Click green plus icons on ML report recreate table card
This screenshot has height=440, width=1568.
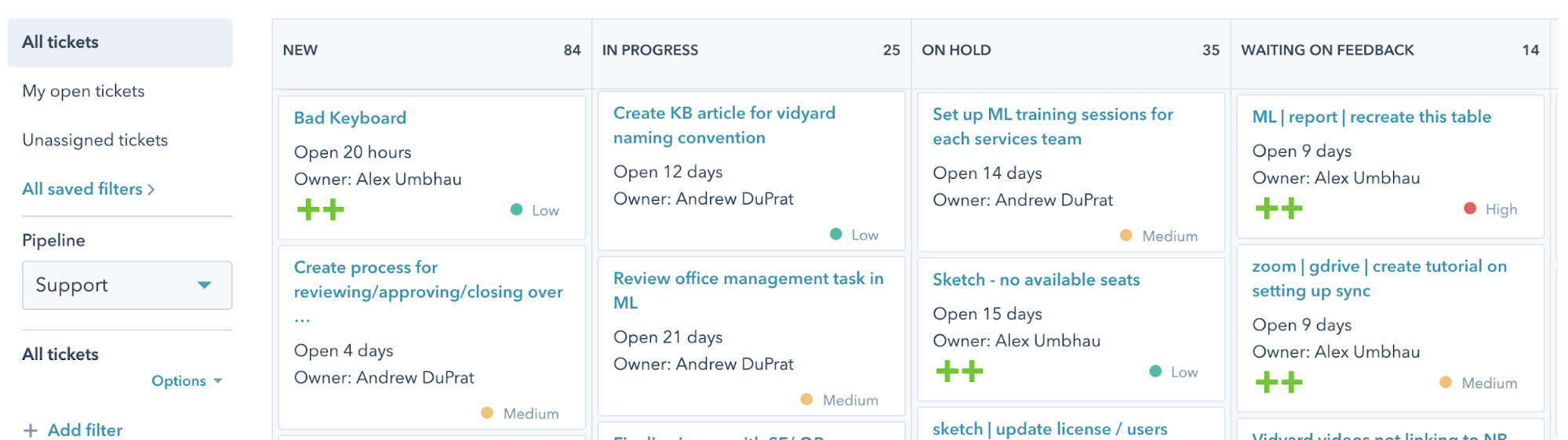pyautogui.click(x=1279, y=209)
